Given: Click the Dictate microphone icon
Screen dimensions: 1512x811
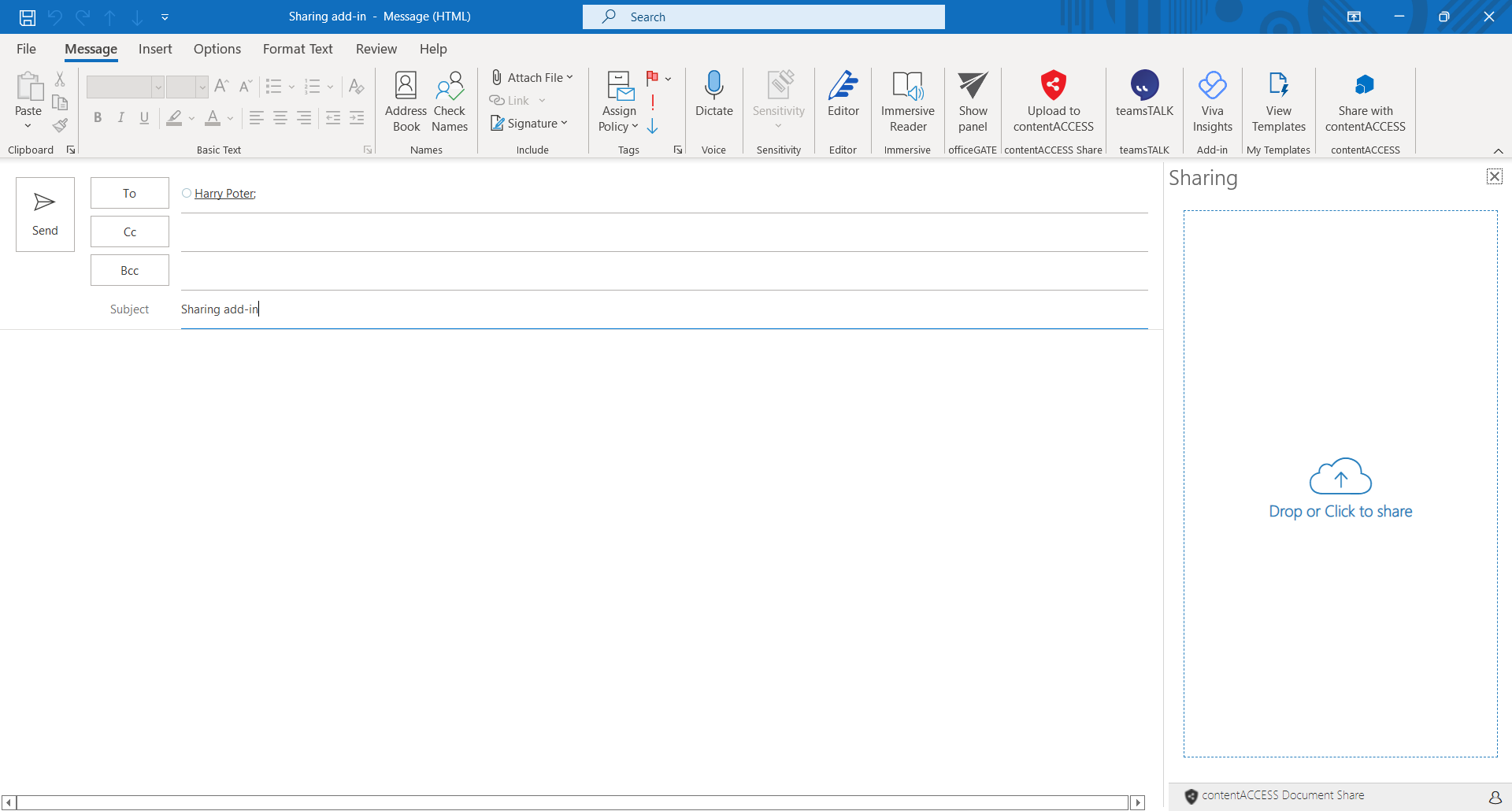Looking at the screenshot, I should click(x=713, y=85).
